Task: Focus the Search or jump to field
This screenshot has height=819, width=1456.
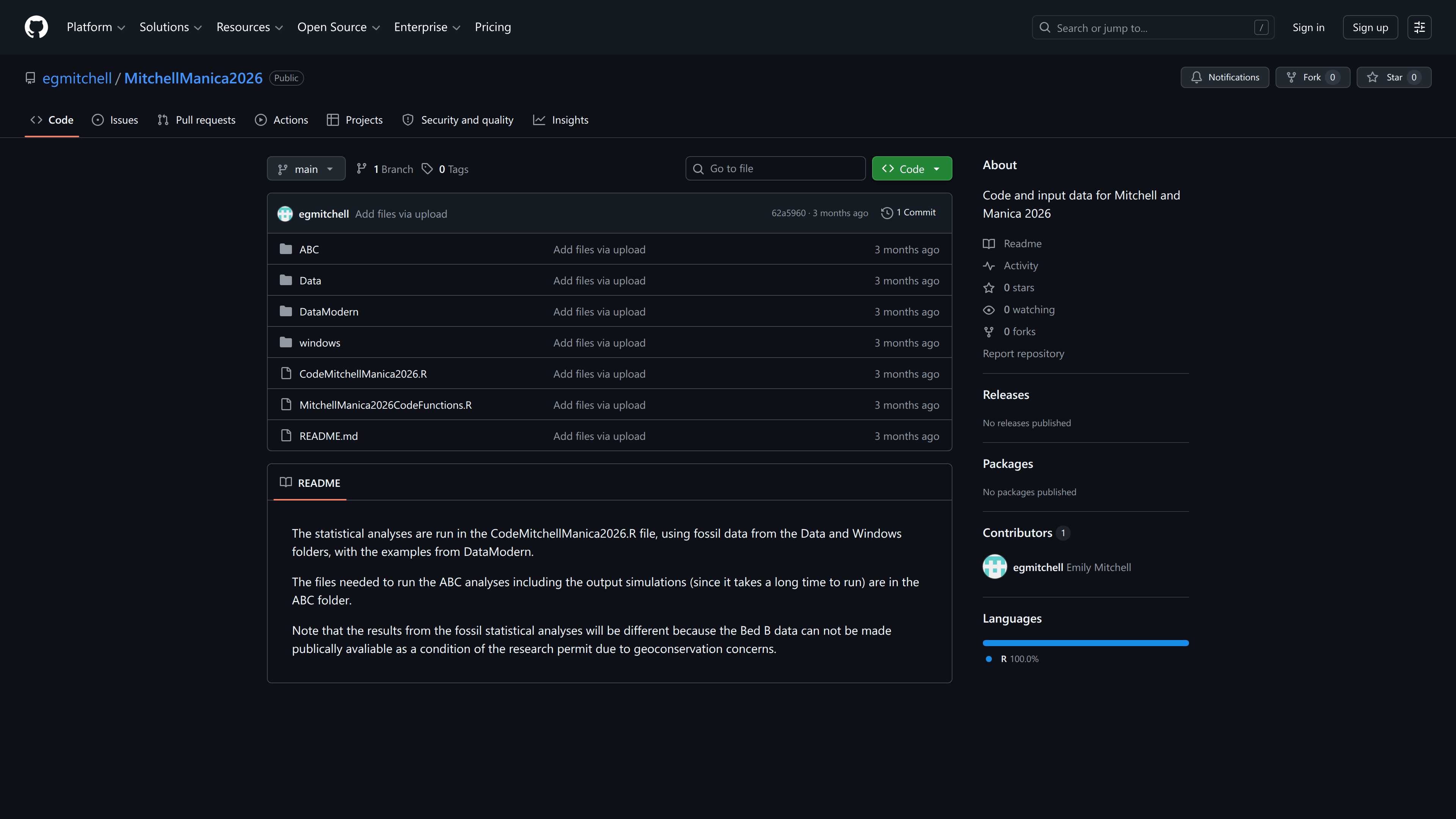Action: tap(1153, 27)
